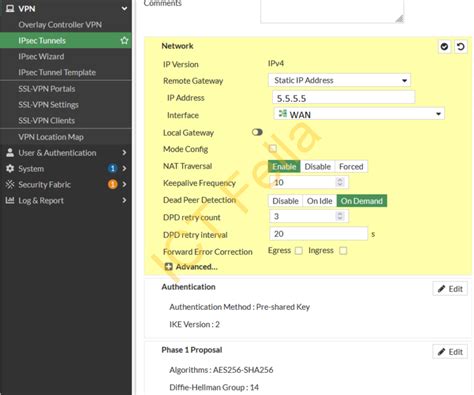Collapse the VPN menu section chevron

point(124,8)
